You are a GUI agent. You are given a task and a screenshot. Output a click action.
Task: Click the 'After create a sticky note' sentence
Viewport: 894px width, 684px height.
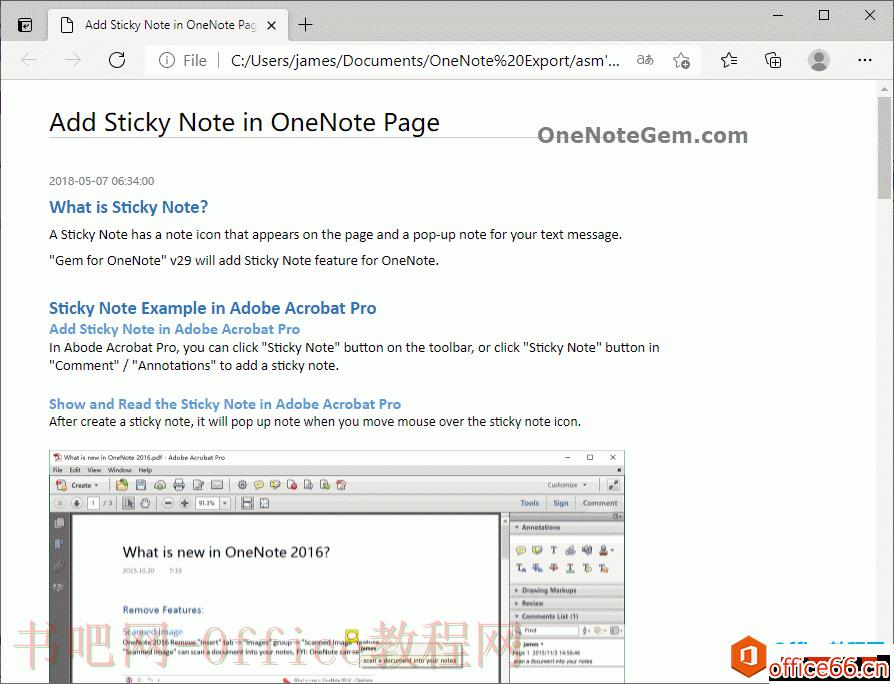point(315,422)
